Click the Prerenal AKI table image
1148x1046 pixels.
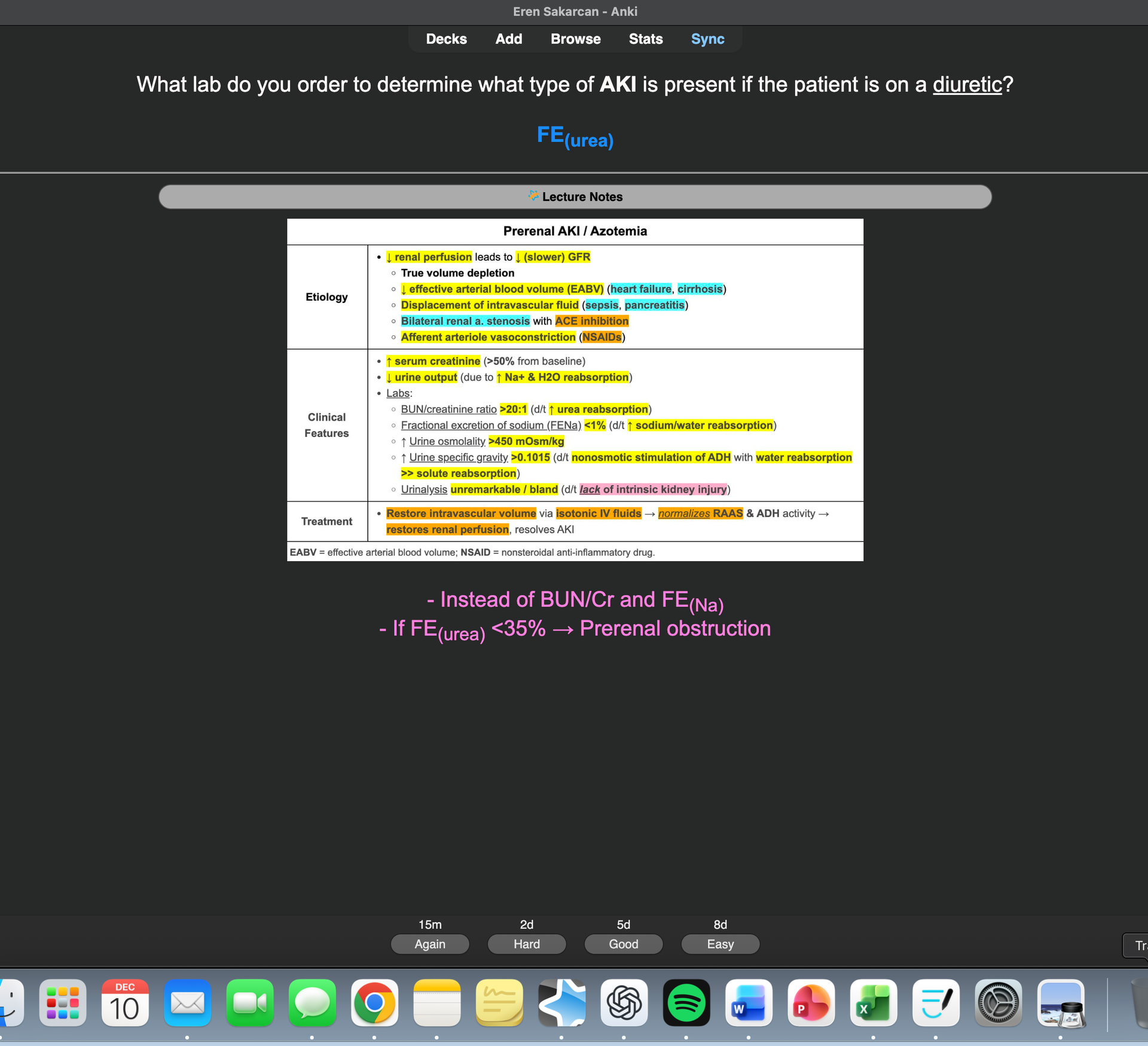click(x=575, y=389)
